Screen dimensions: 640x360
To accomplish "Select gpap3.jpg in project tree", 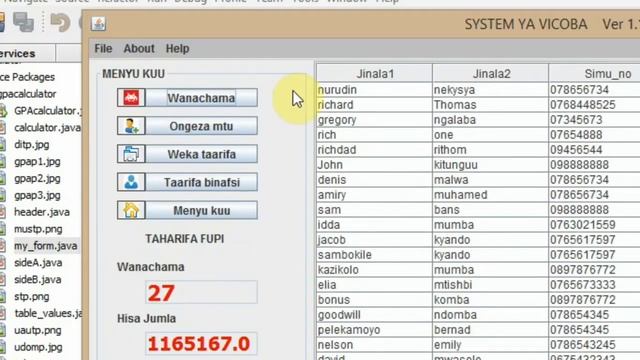I will (x=37, y=196).
